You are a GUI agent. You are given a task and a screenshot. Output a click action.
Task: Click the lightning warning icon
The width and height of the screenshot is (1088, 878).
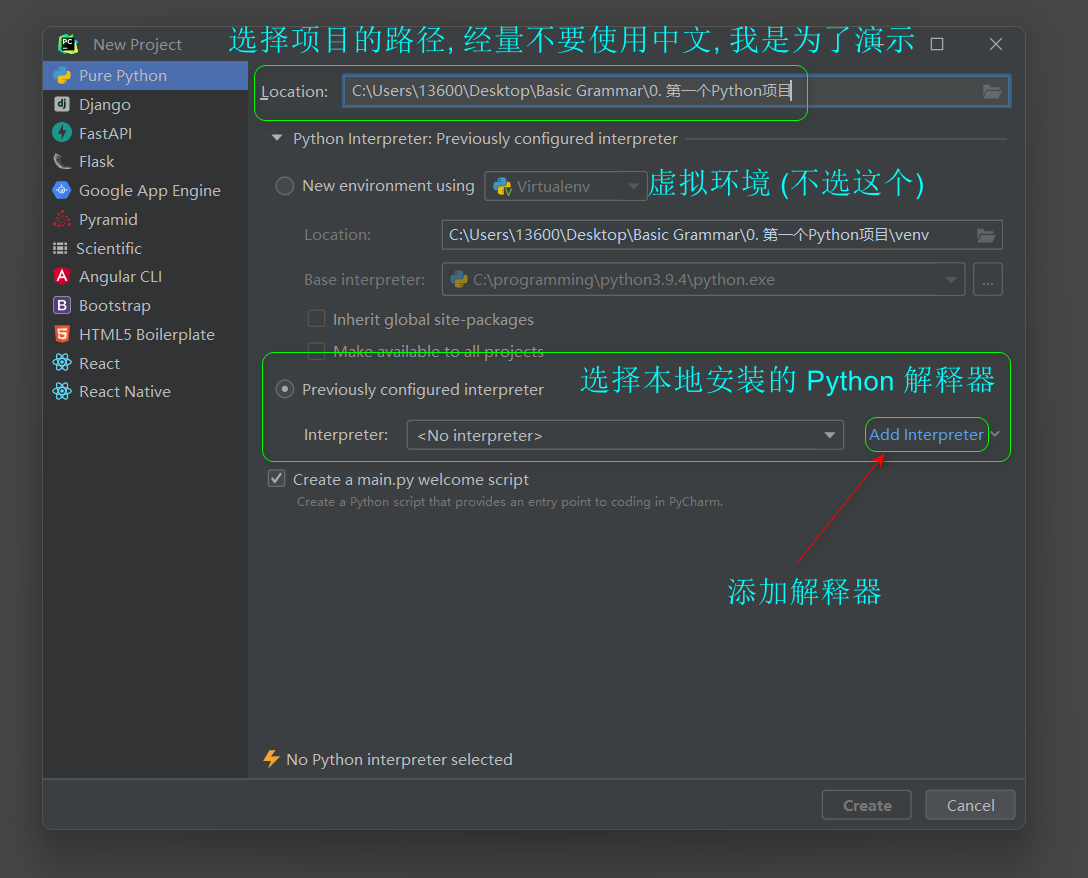pos(271,759)
